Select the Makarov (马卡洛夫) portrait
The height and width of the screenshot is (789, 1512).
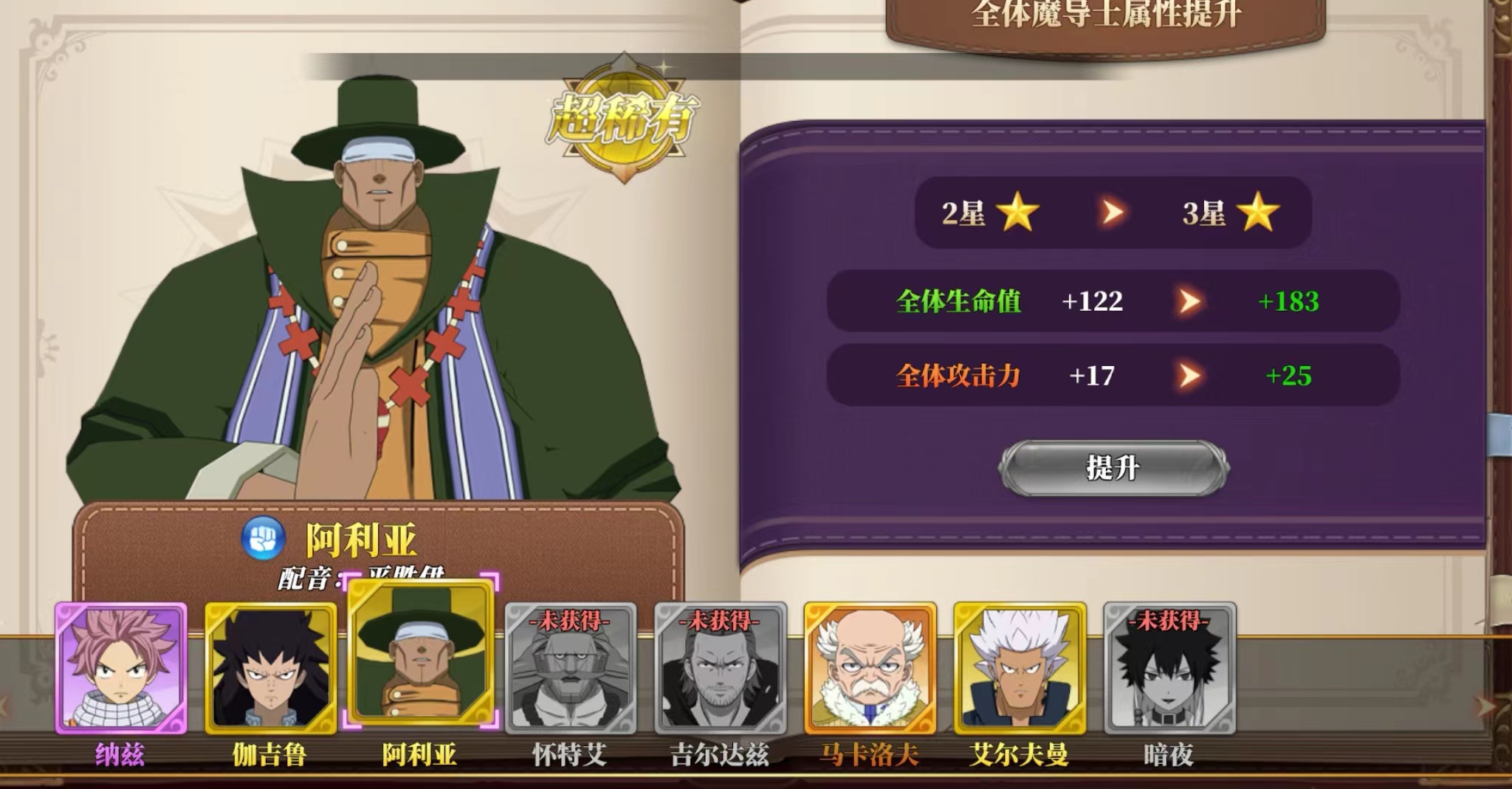pos(870,668)
